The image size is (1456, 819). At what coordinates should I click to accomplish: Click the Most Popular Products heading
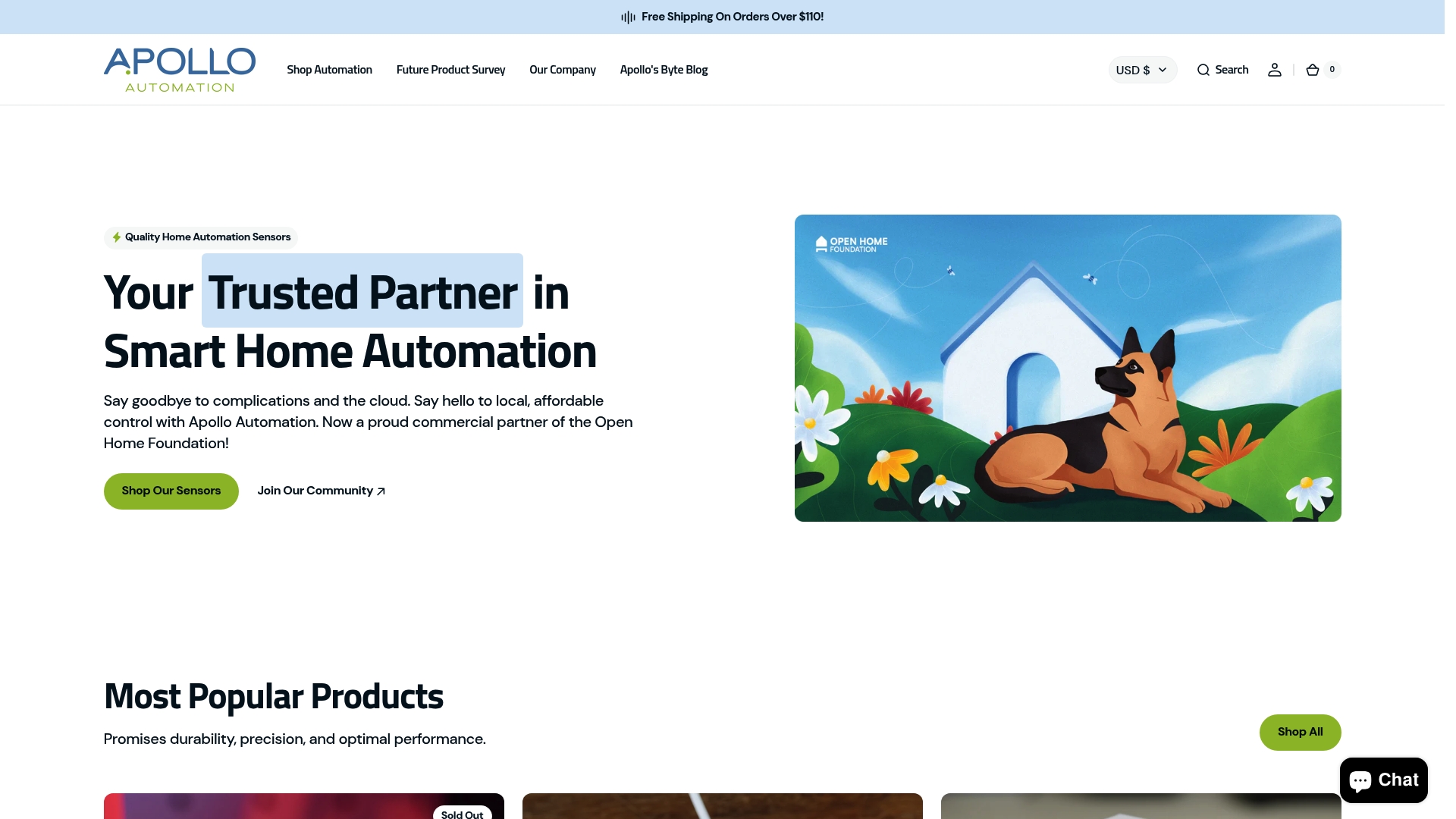pyautogui.click(x=274, y=696)
